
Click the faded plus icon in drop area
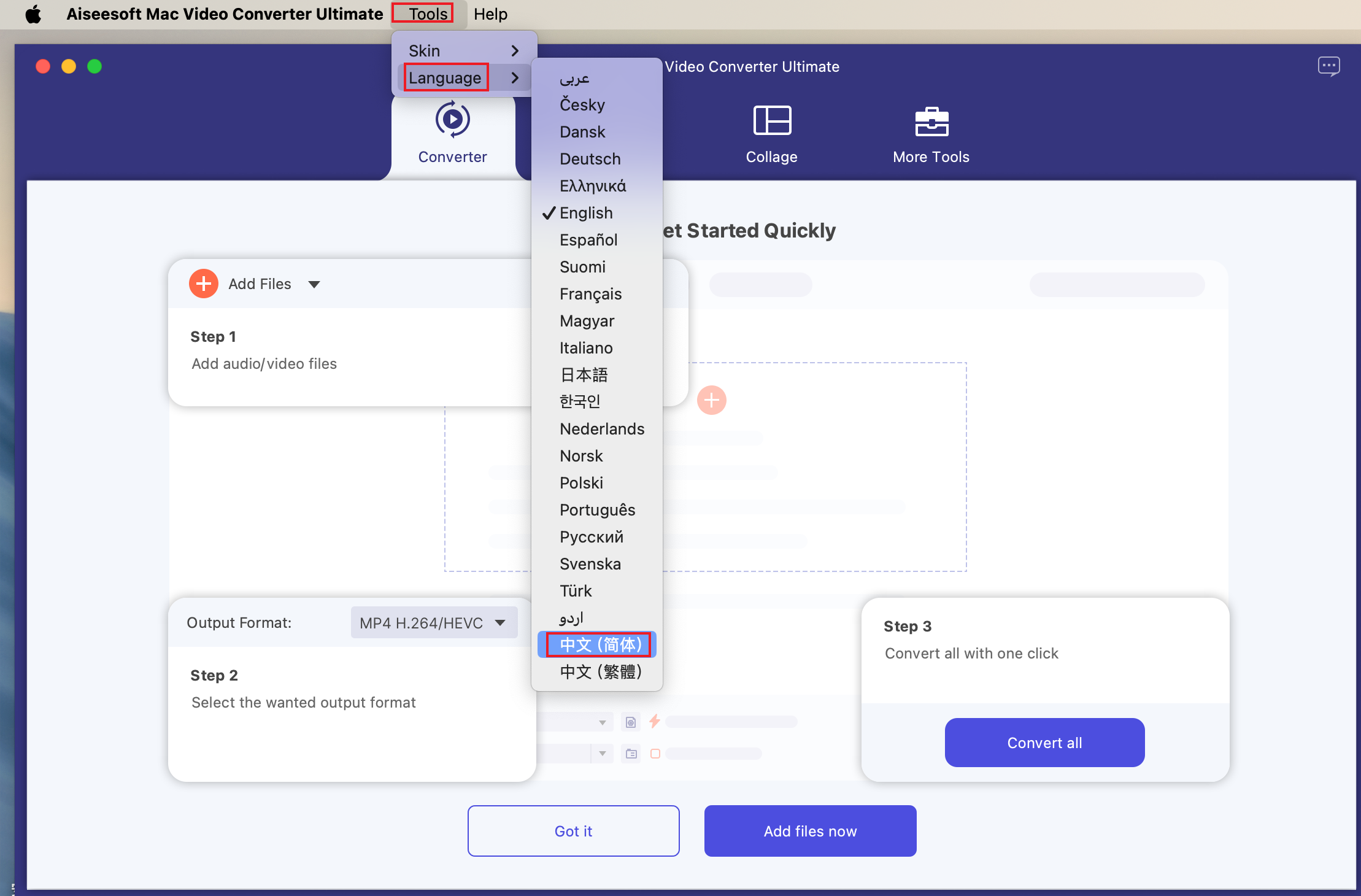[712, 400]
